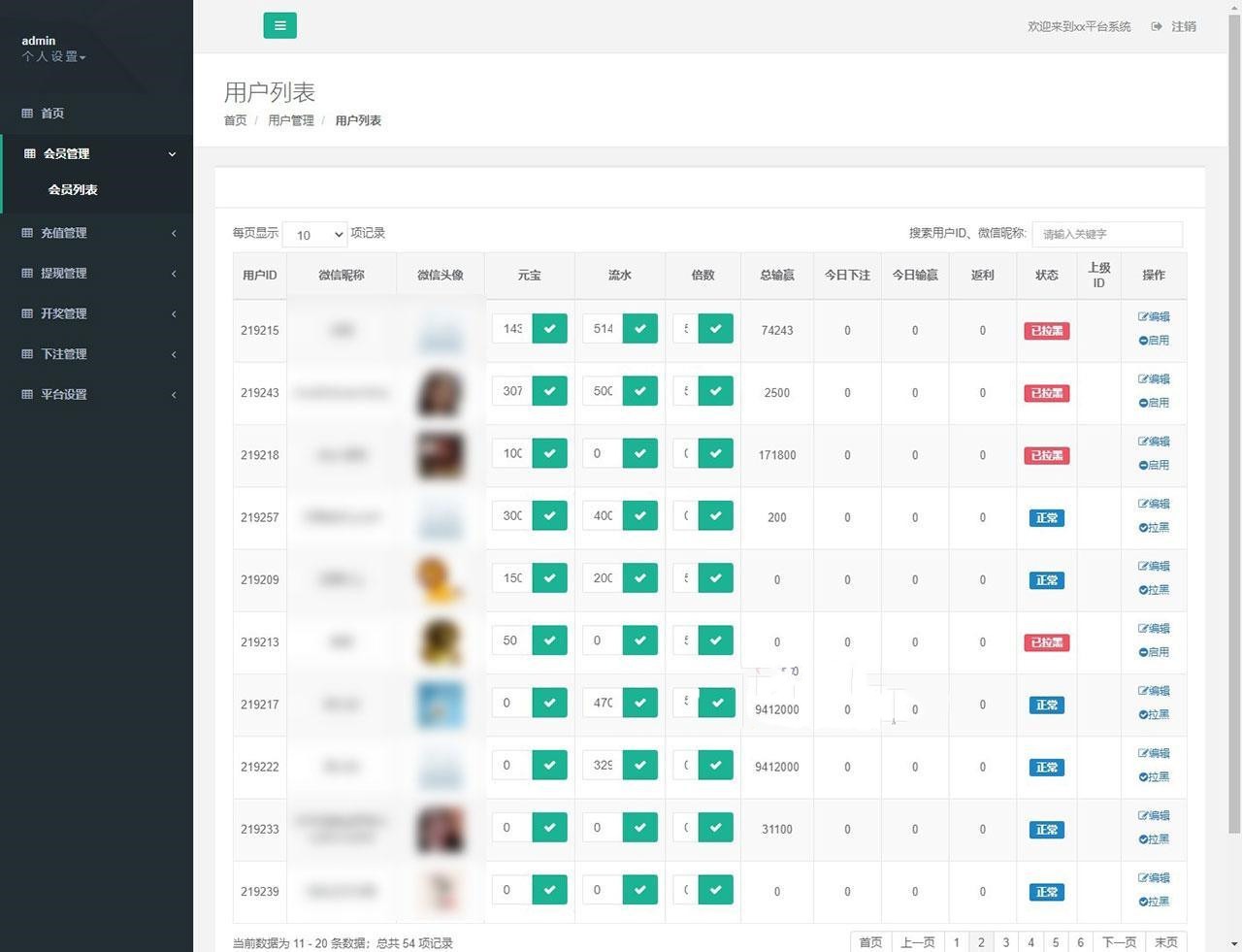Open the 开奖管理 sidebar menu
1242x952 pixels.
click(97, 313)
